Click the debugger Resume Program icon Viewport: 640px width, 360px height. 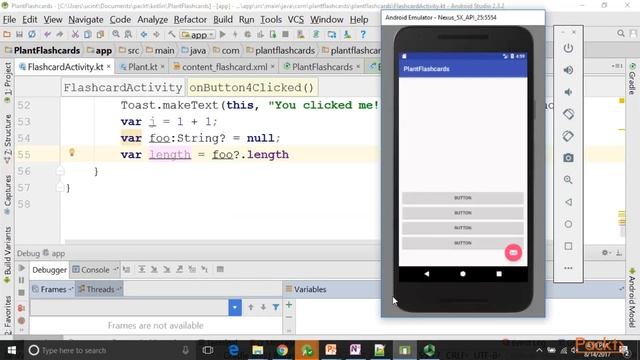tap(22, 268)
